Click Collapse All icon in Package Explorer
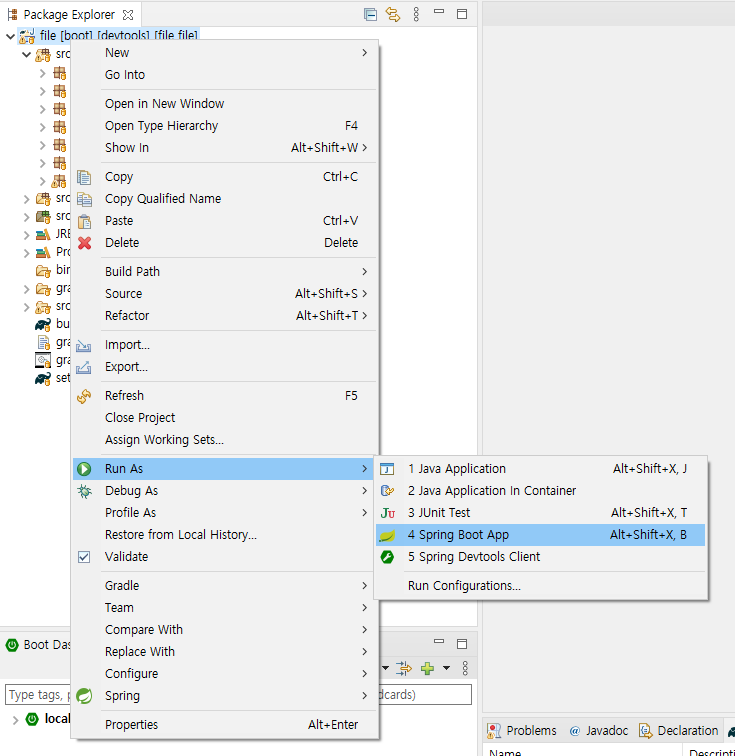735x756 pixels. (370, 14)
